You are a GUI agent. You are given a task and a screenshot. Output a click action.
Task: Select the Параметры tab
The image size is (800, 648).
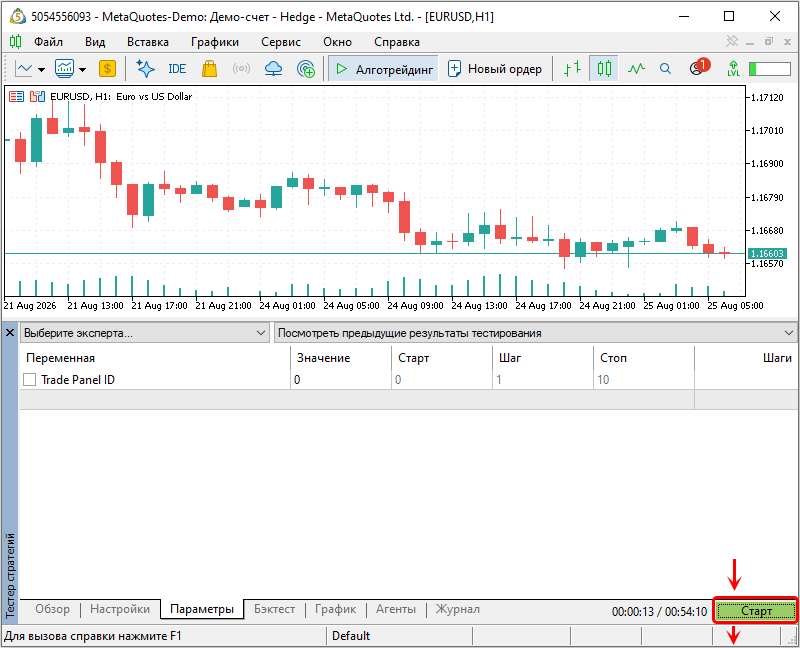(x=202, y=609)
